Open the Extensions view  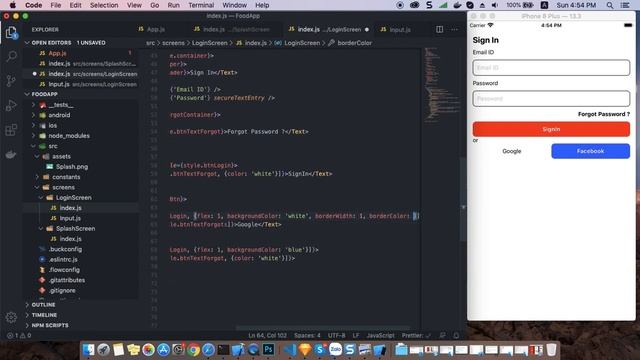11,130
